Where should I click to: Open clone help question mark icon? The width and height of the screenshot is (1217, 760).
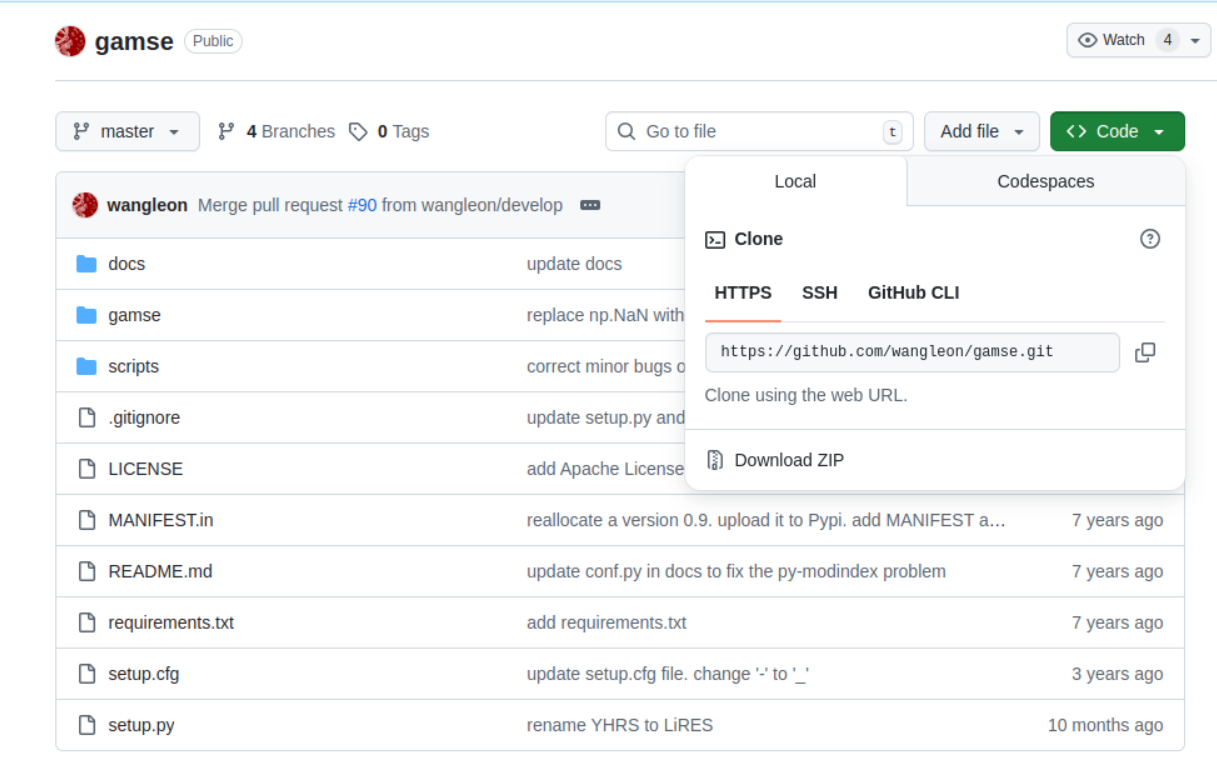pos(1150,239)
